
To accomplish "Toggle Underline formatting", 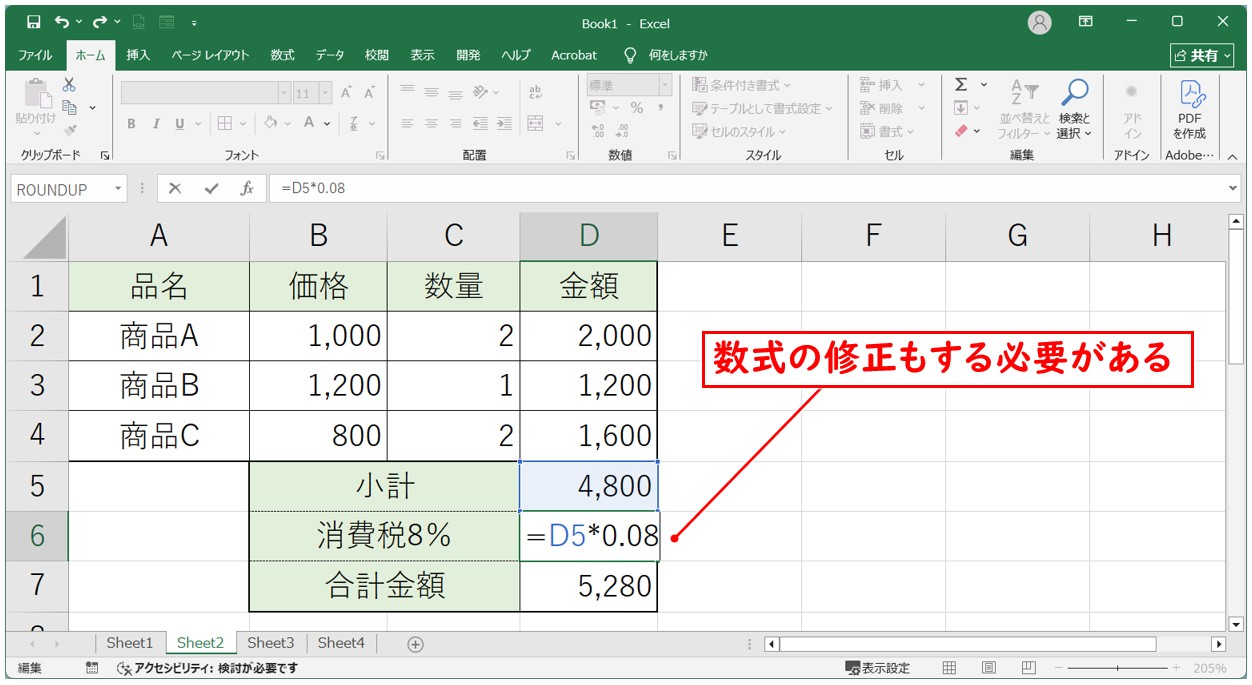I will 180,124.
